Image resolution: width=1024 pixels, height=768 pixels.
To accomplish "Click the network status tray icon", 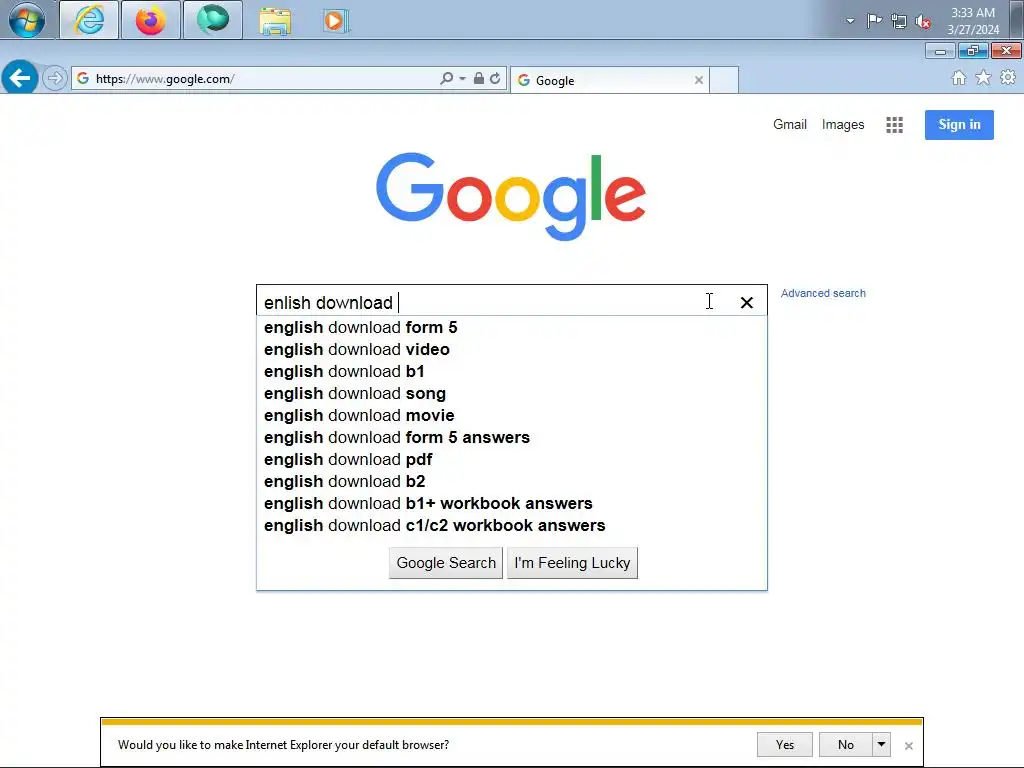I will [899, 22].
